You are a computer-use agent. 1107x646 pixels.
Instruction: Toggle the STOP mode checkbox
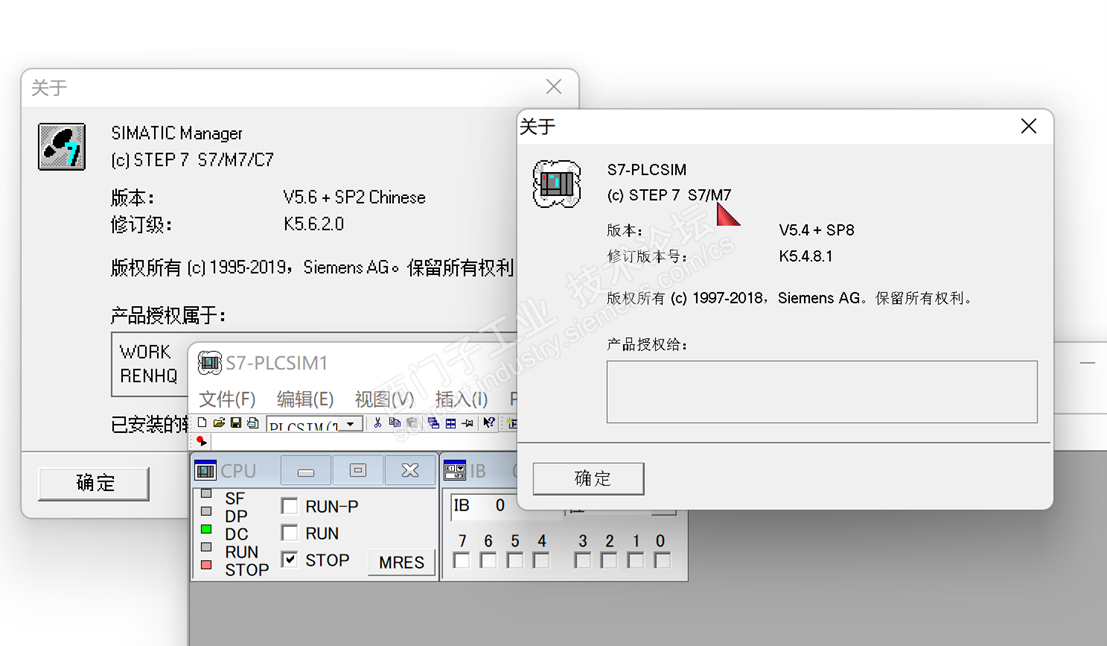[289, 559]
